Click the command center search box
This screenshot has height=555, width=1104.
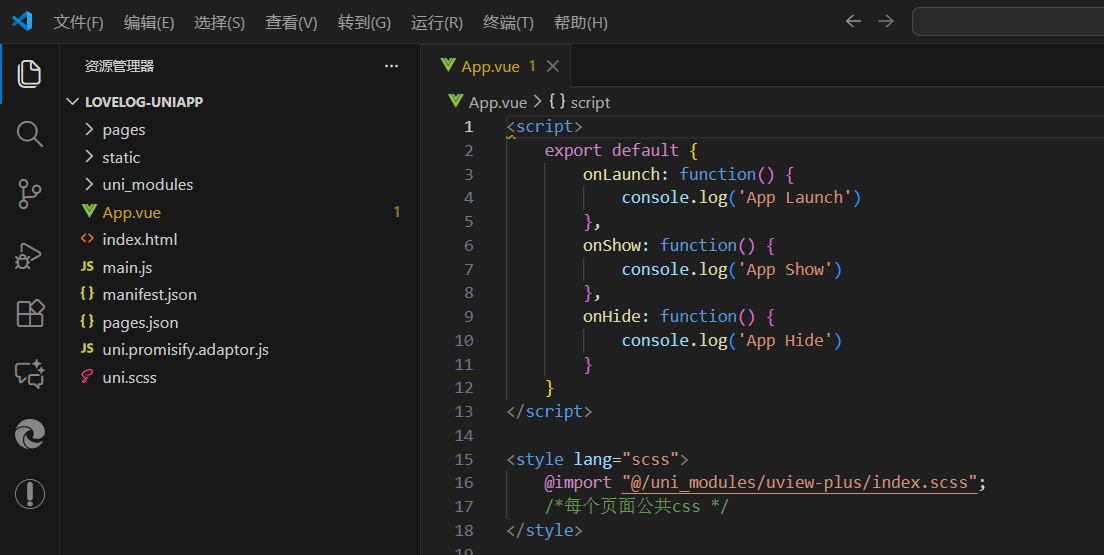point(1007,21)
